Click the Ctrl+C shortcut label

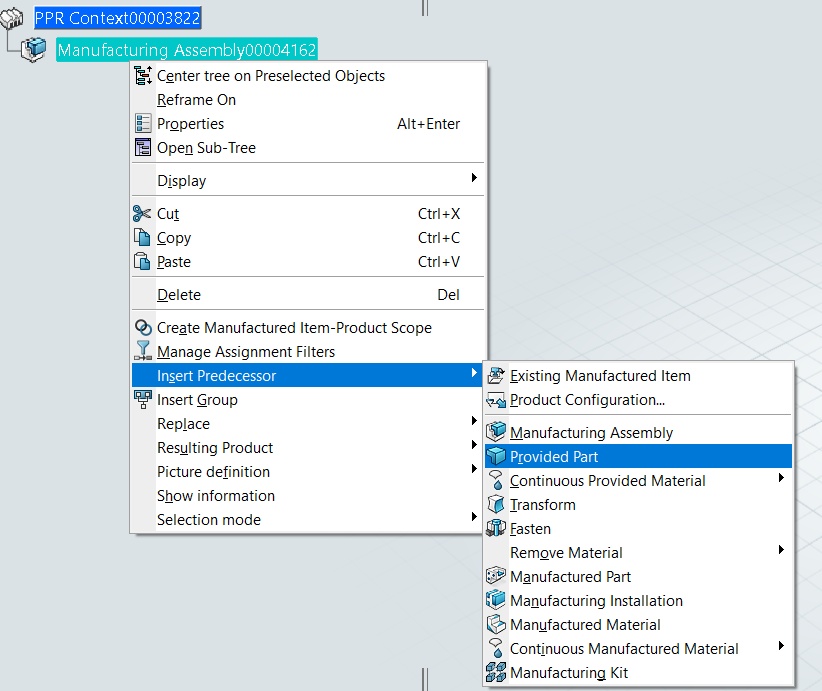(439, 238)
